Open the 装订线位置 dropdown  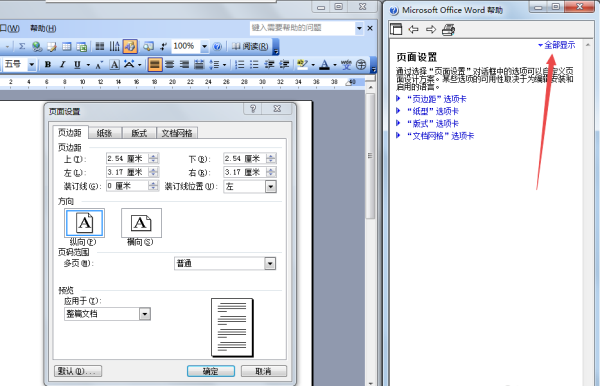271,187
